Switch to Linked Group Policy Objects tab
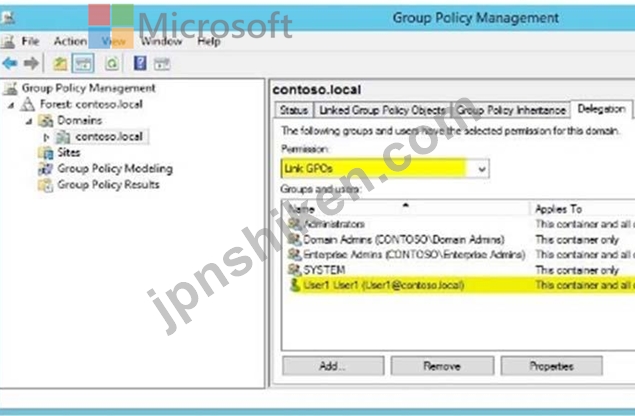635x416 pixels. pyautogui.click(x=382, y=110)
